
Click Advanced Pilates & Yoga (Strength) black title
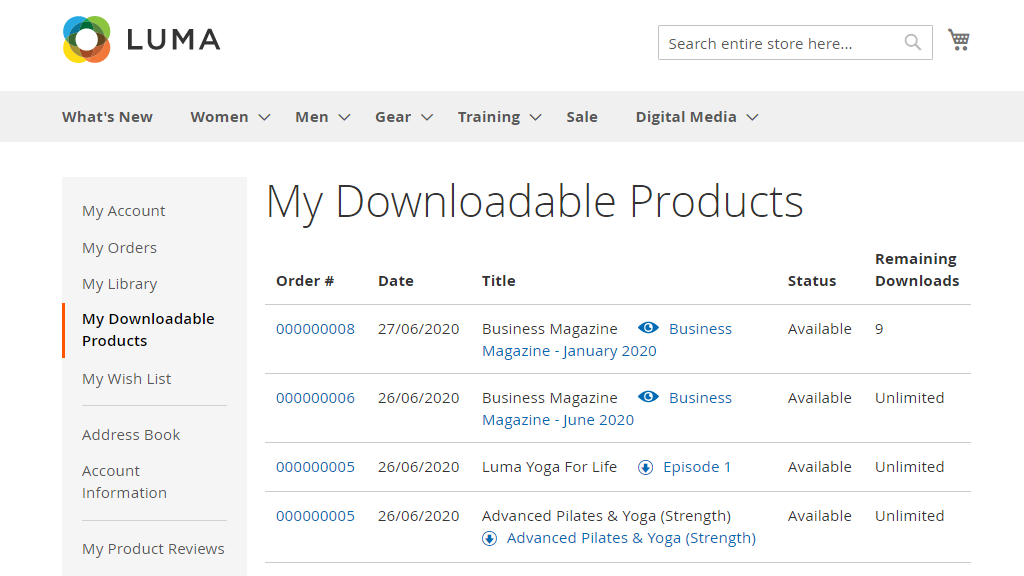[x=606, y=516]
